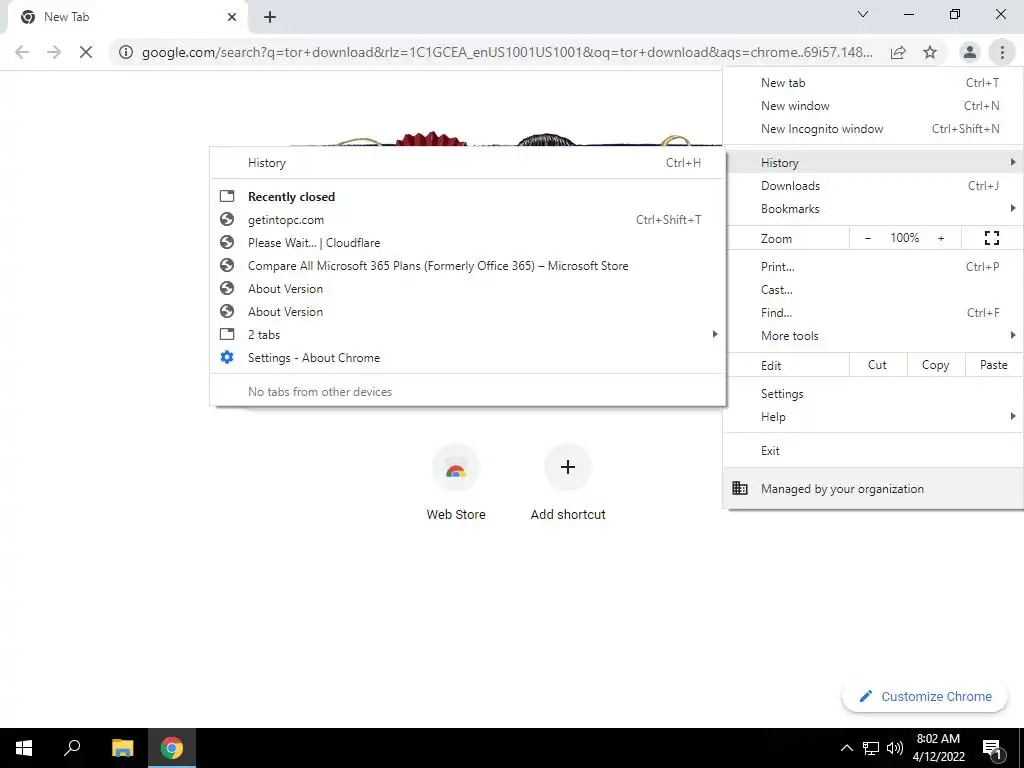The width and height of the screenshot is (1024, 768).
Task: Increase zoom with the plus button
Action: [941, 238]
